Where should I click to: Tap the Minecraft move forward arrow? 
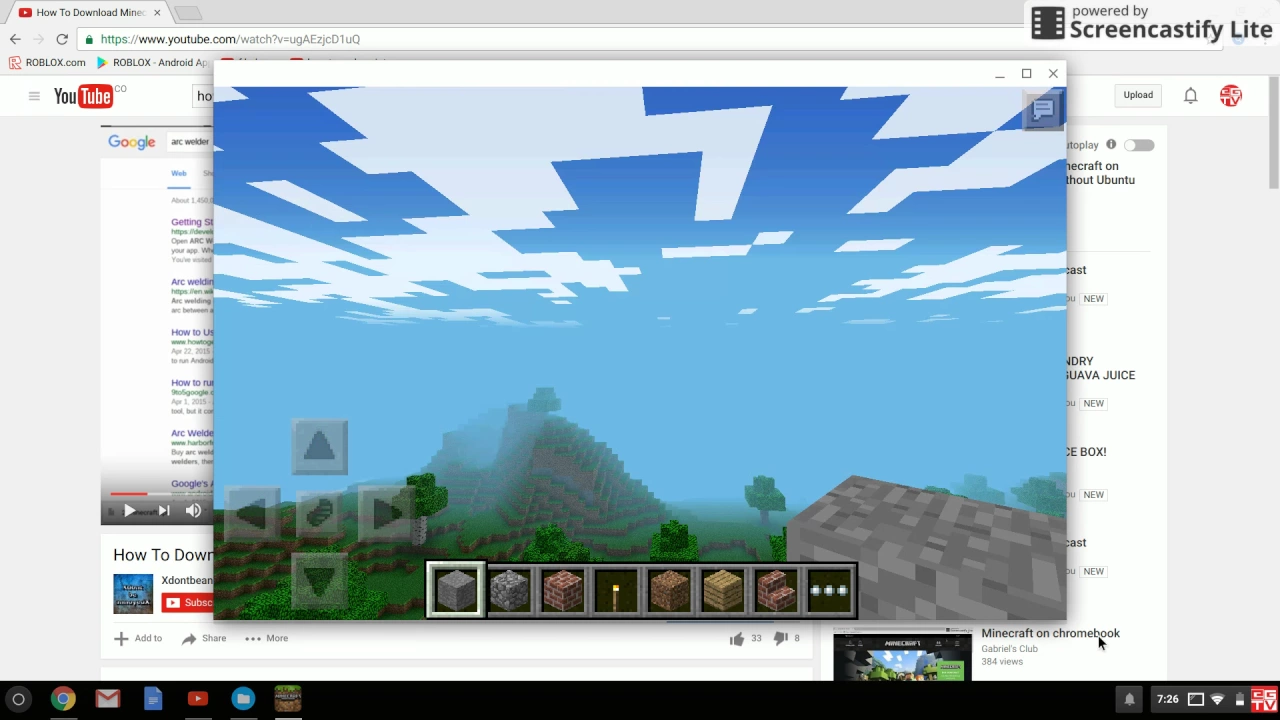coord(320,446)
